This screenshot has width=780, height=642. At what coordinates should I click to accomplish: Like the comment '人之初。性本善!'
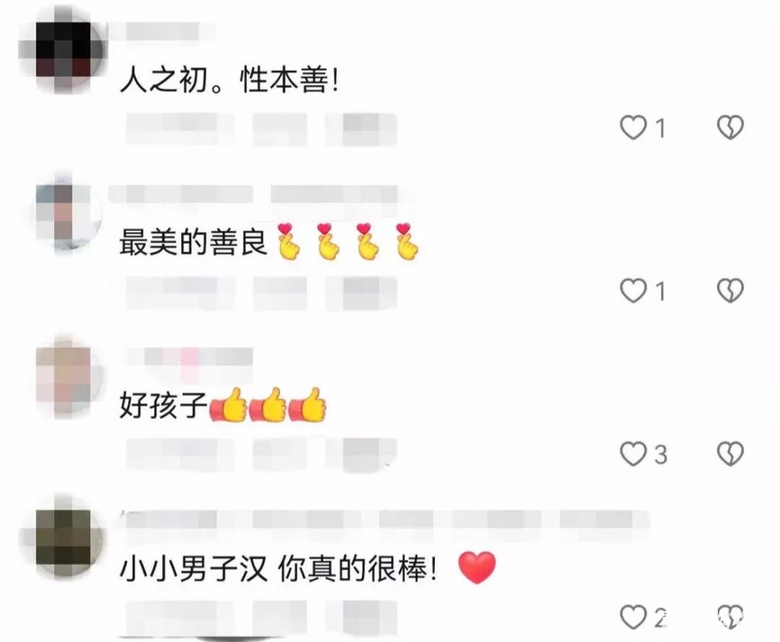point(633,127)
